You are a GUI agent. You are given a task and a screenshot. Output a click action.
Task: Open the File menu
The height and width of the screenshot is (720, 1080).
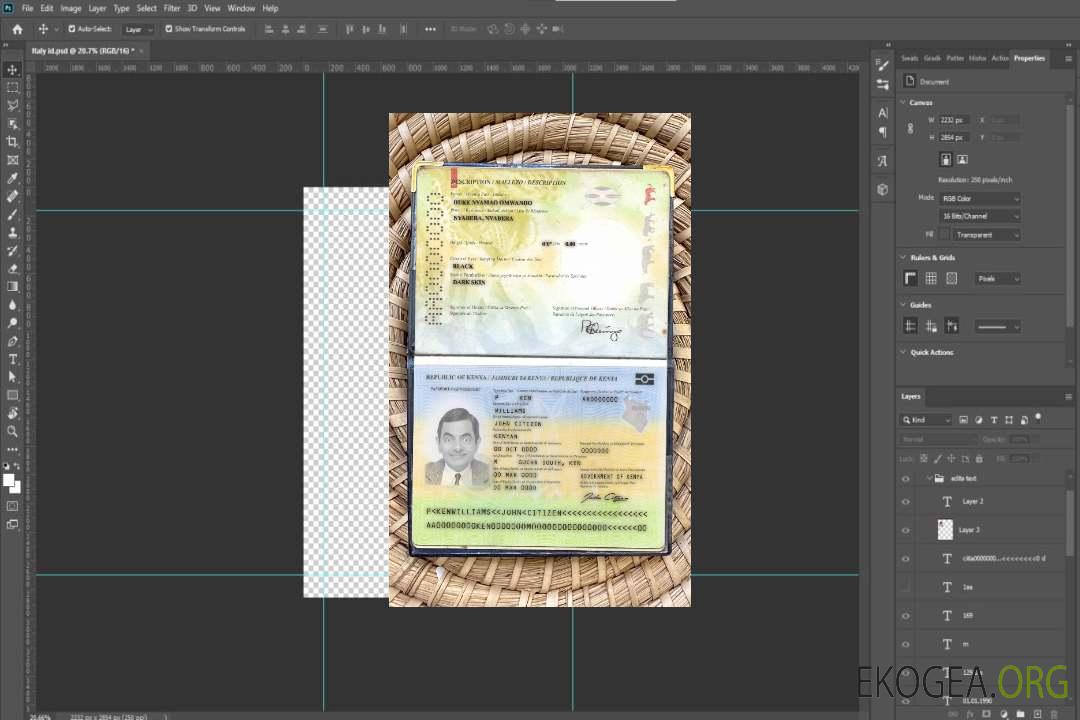28,8
